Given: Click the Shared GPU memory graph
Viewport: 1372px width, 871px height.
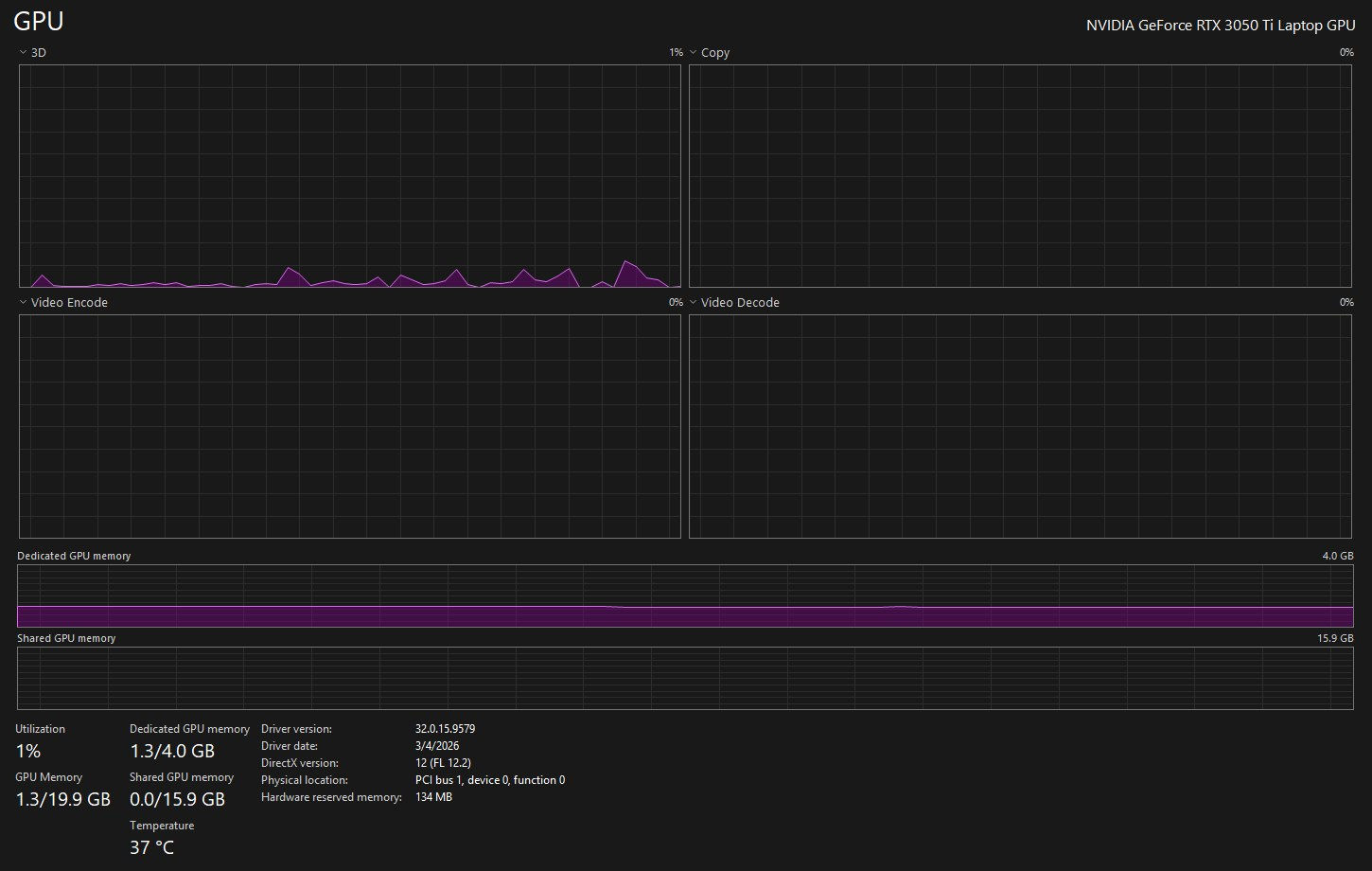Looking at the screenshot, I should (x=685, y=678).
